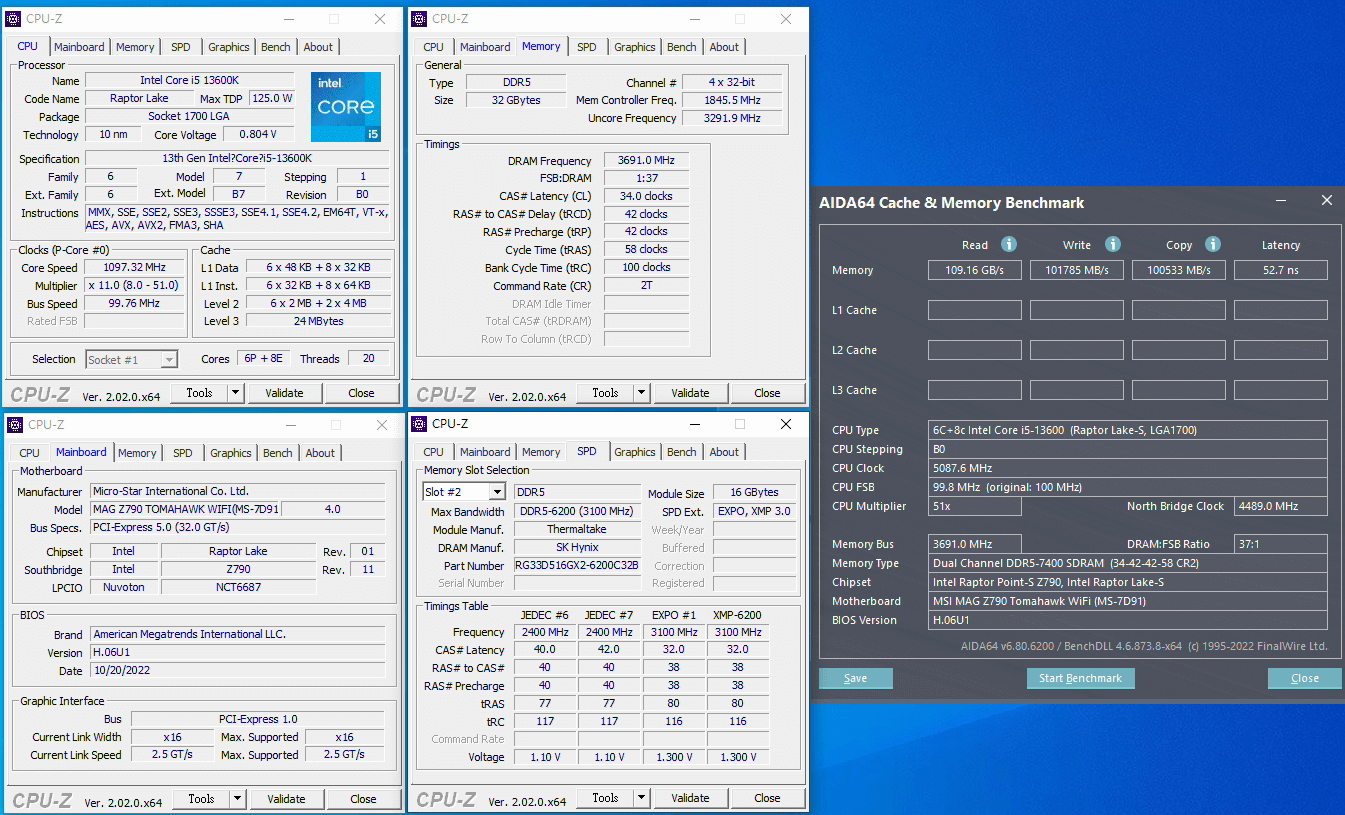Image resolution: width=1345 pixels, height=815 pixels.
Task: Click CPU-Z app icon in top-left window title
Action: [14, 19]
